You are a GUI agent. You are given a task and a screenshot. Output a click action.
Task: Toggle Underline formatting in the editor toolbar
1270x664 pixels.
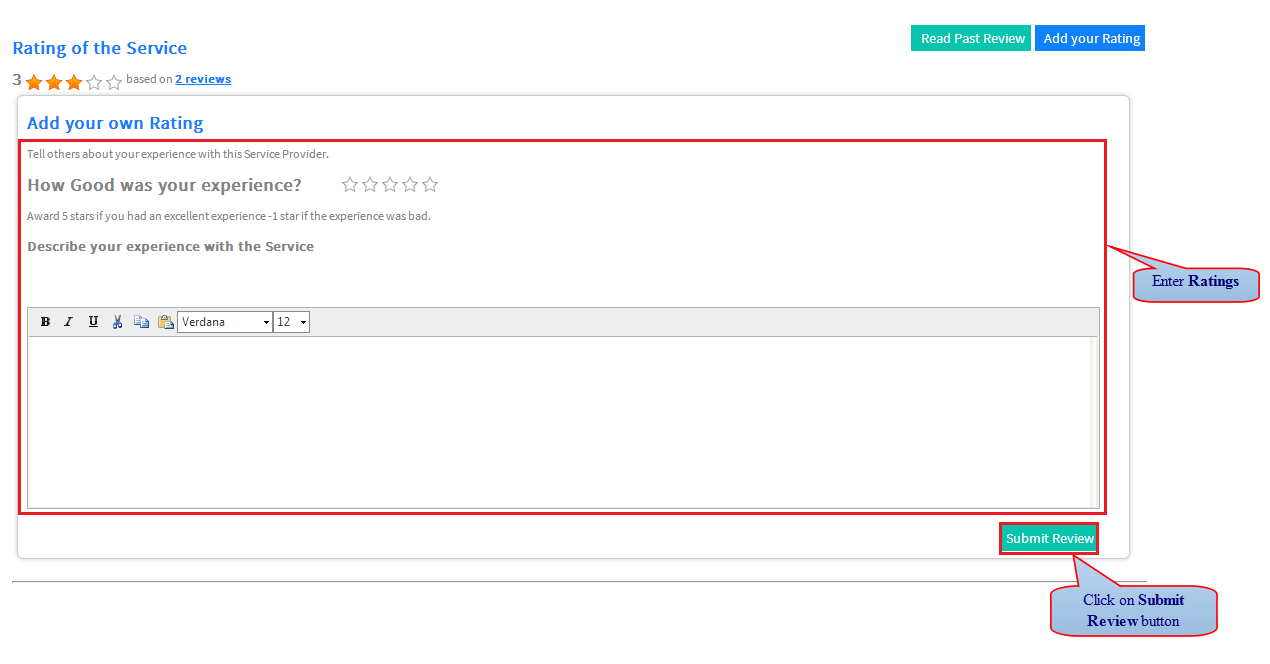pyautogui.click(x=93, y=322)
